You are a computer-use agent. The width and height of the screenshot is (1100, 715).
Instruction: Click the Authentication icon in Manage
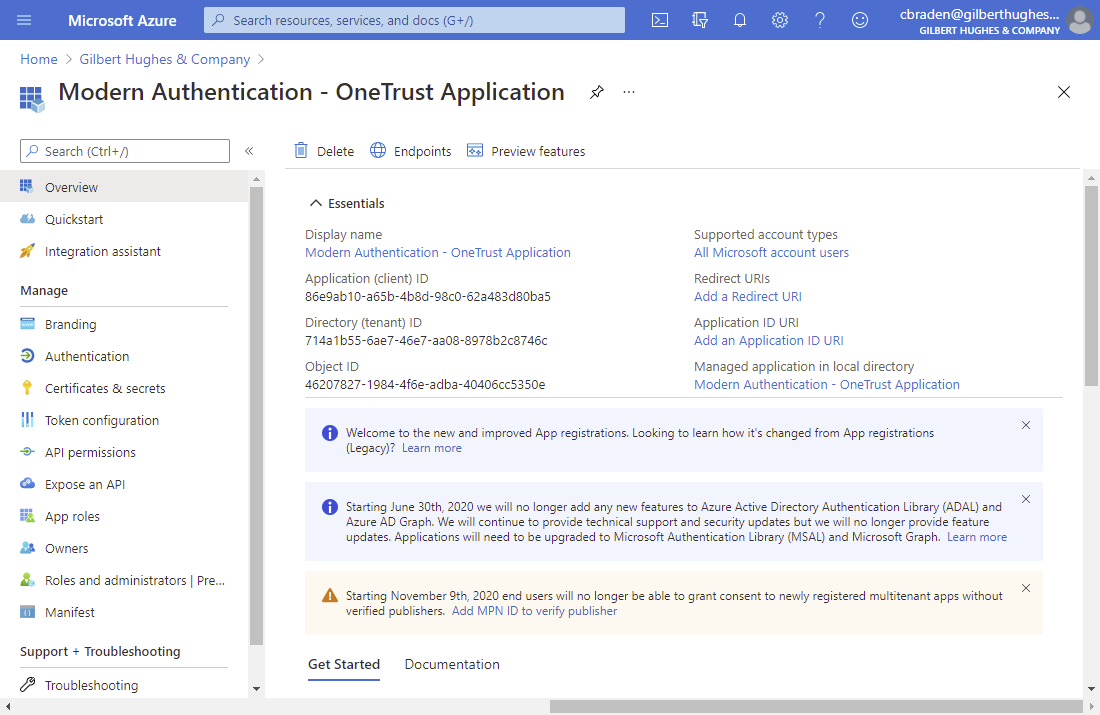(x=27, y=356)
